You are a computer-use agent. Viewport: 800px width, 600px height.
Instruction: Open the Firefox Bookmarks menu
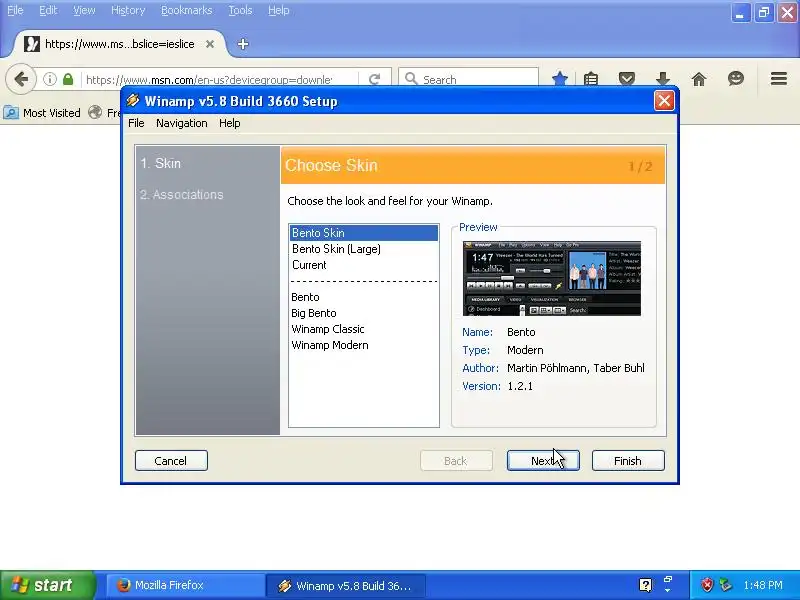(x=186, y=10)
